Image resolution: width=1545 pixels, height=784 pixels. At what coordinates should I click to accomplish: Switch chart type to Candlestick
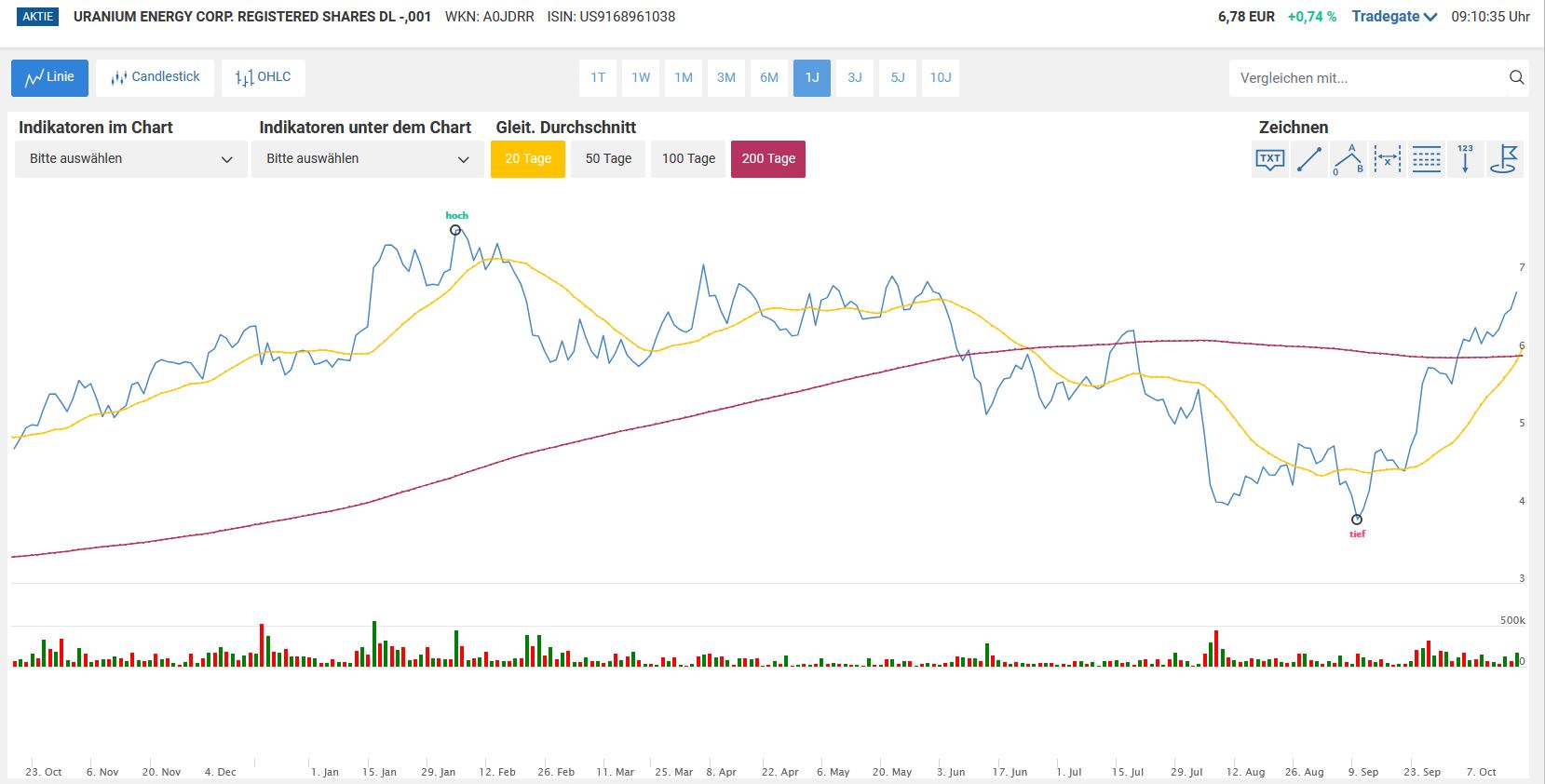(x=156, y=77)
